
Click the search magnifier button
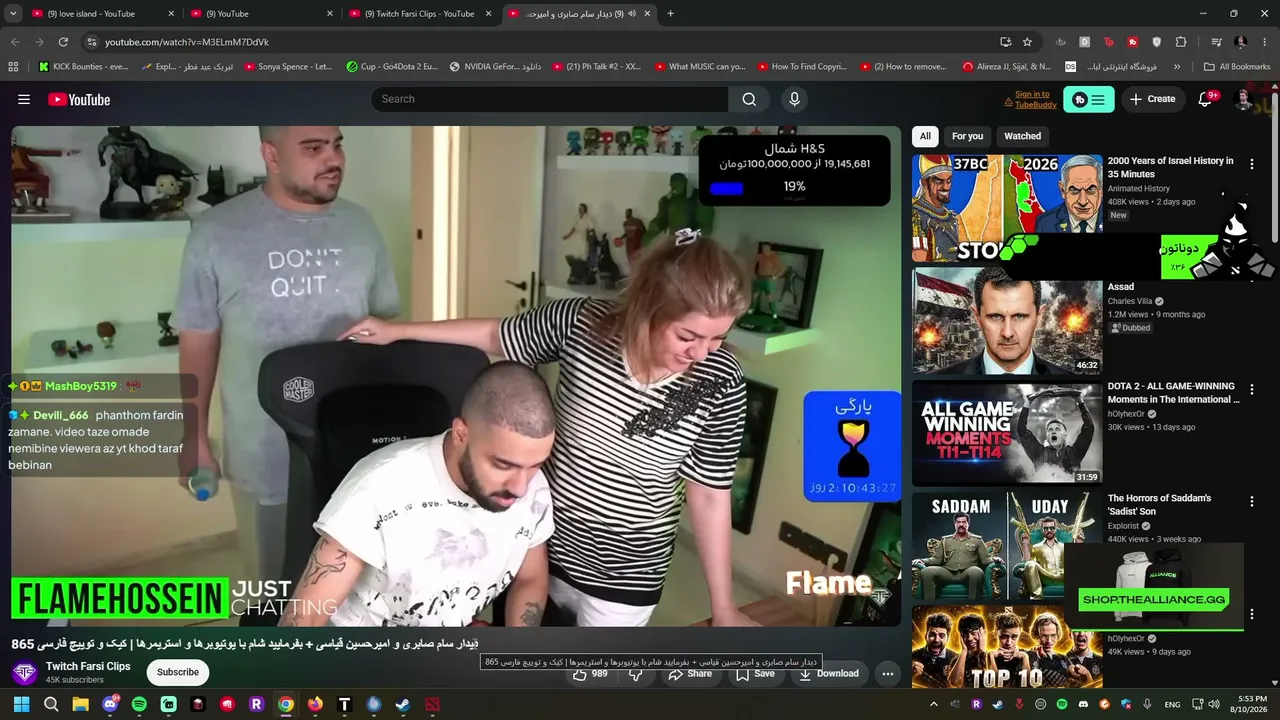[749, 99]
